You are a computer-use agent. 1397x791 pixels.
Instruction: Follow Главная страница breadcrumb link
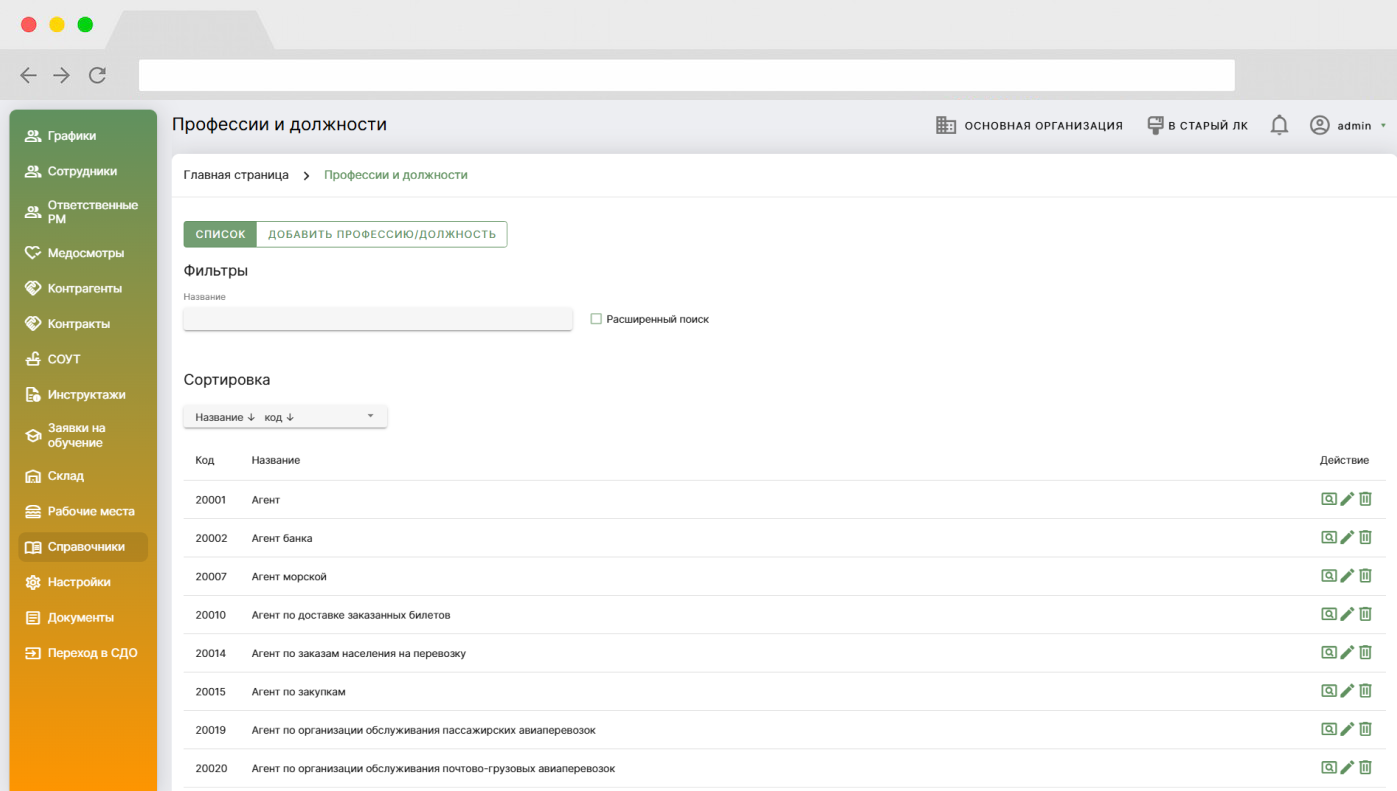(236, 175)
